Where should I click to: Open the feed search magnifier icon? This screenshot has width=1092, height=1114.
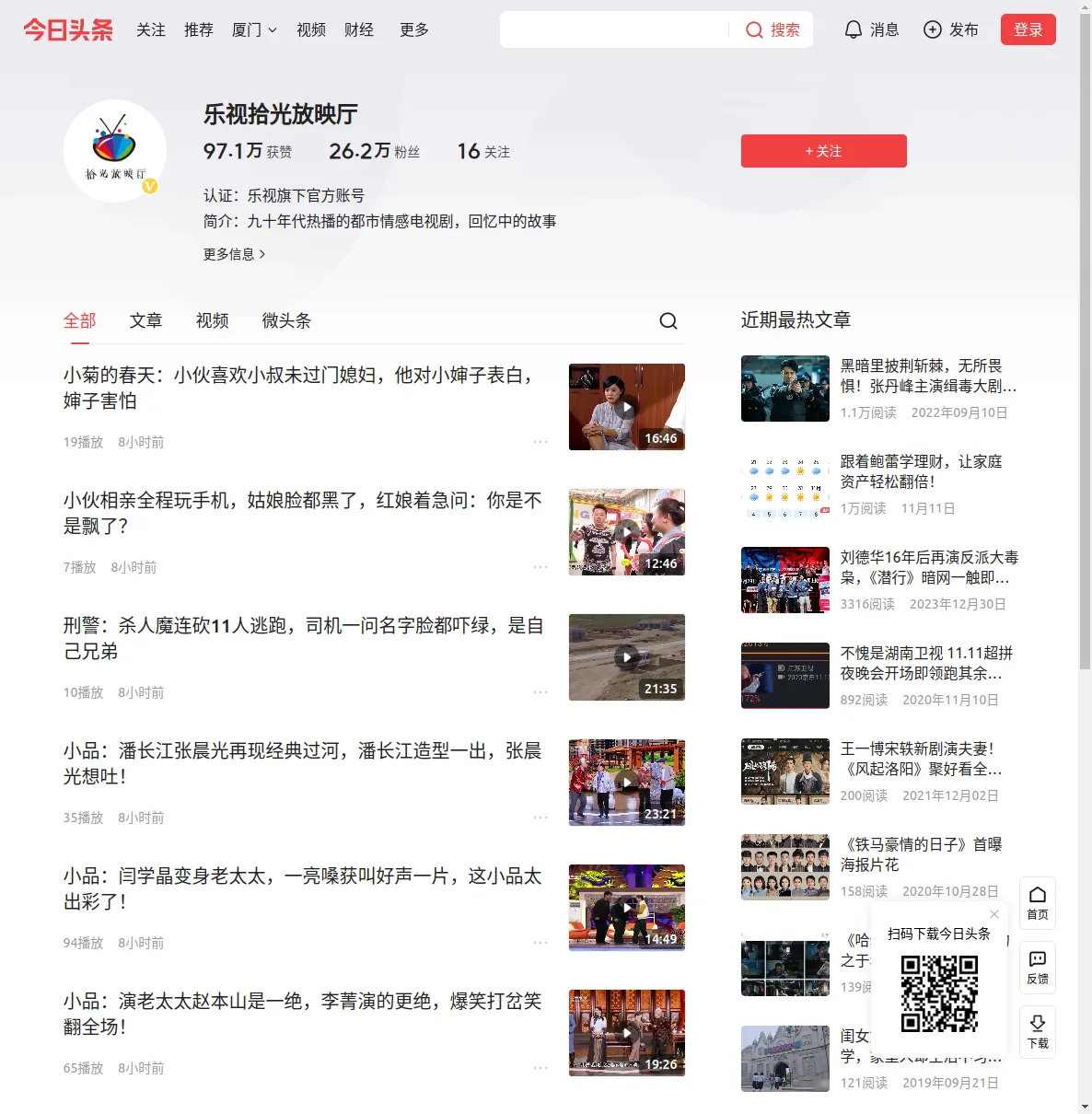click(x=668, y=320)
